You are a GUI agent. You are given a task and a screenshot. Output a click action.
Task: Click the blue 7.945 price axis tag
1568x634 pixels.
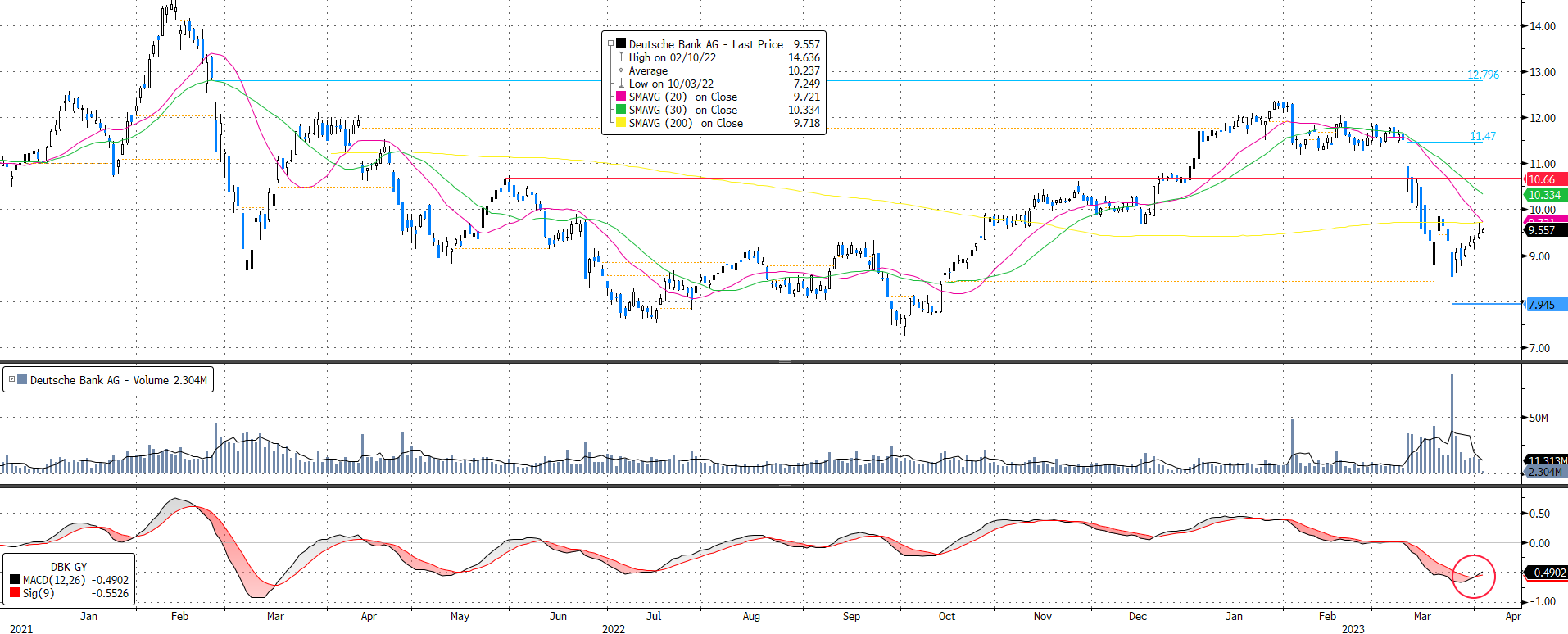[x=1545, y=305]
